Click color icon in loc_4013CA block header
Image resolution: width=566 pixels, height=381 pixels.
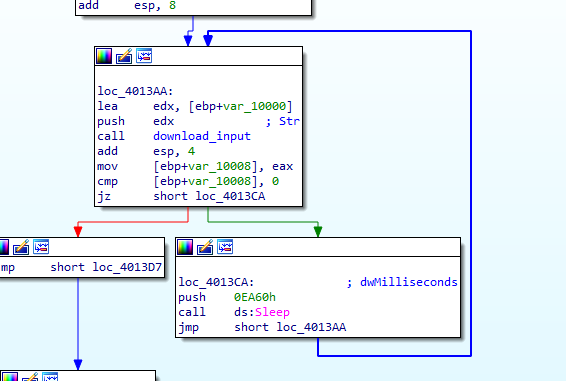[185, 247]
